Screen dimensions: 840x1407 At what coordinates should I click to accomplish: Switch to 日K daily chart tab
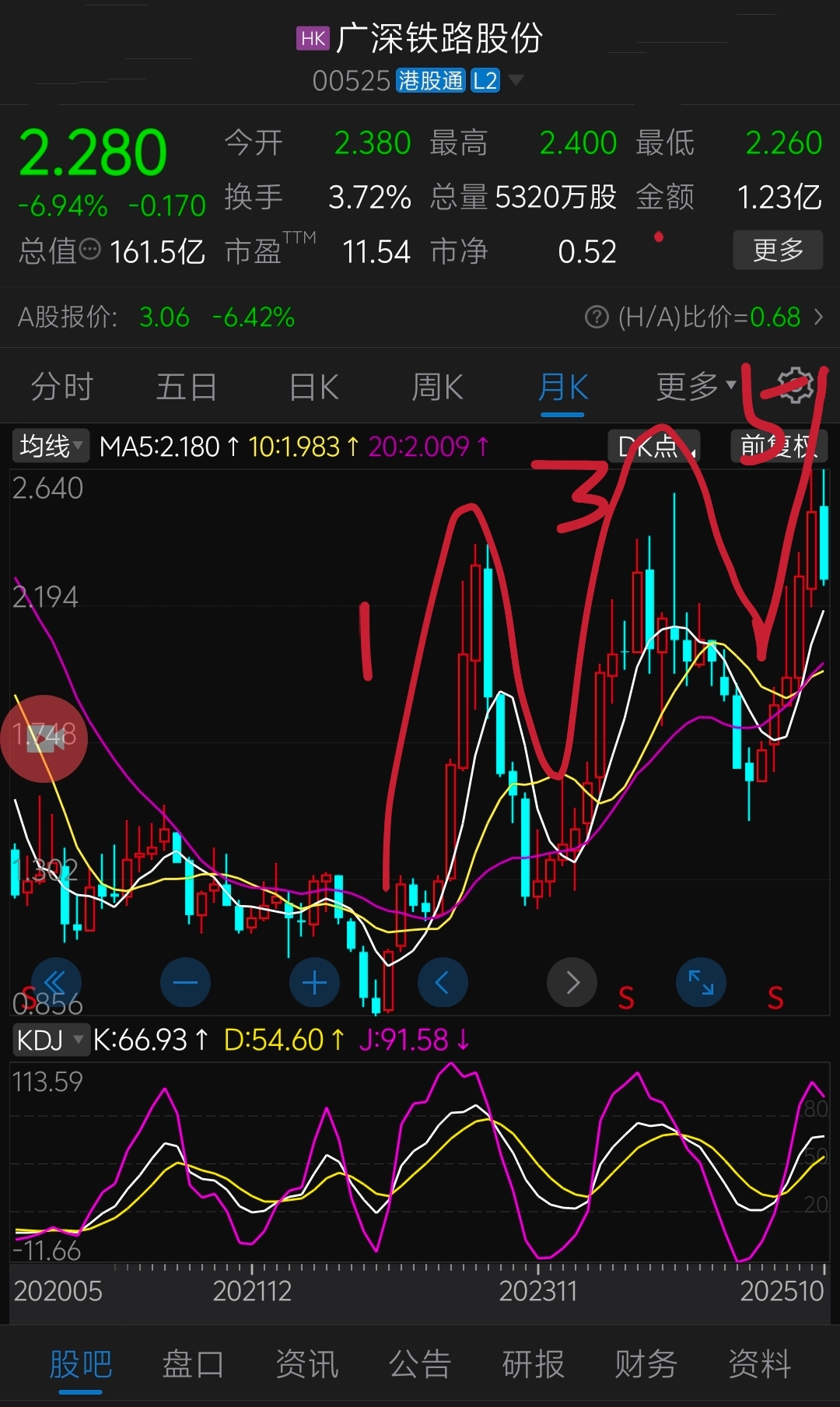[x=313, y=387]
